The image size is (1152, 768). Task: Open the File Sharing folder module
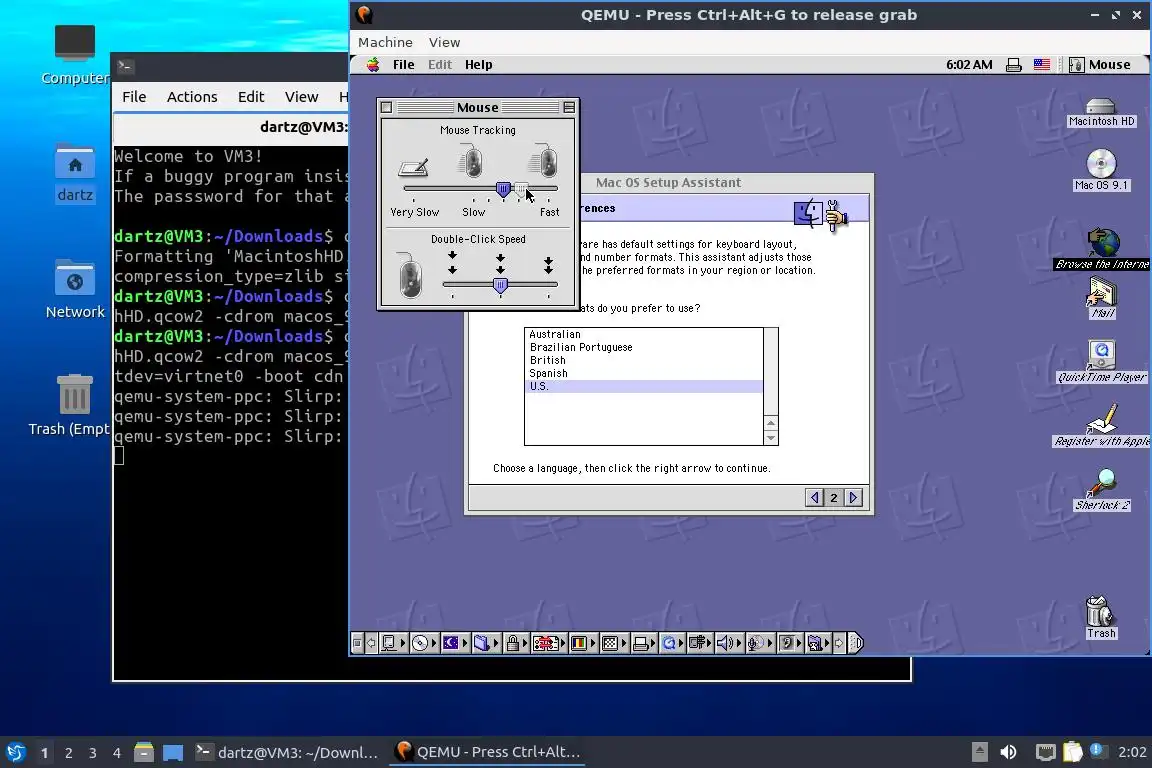coord(485,644)
